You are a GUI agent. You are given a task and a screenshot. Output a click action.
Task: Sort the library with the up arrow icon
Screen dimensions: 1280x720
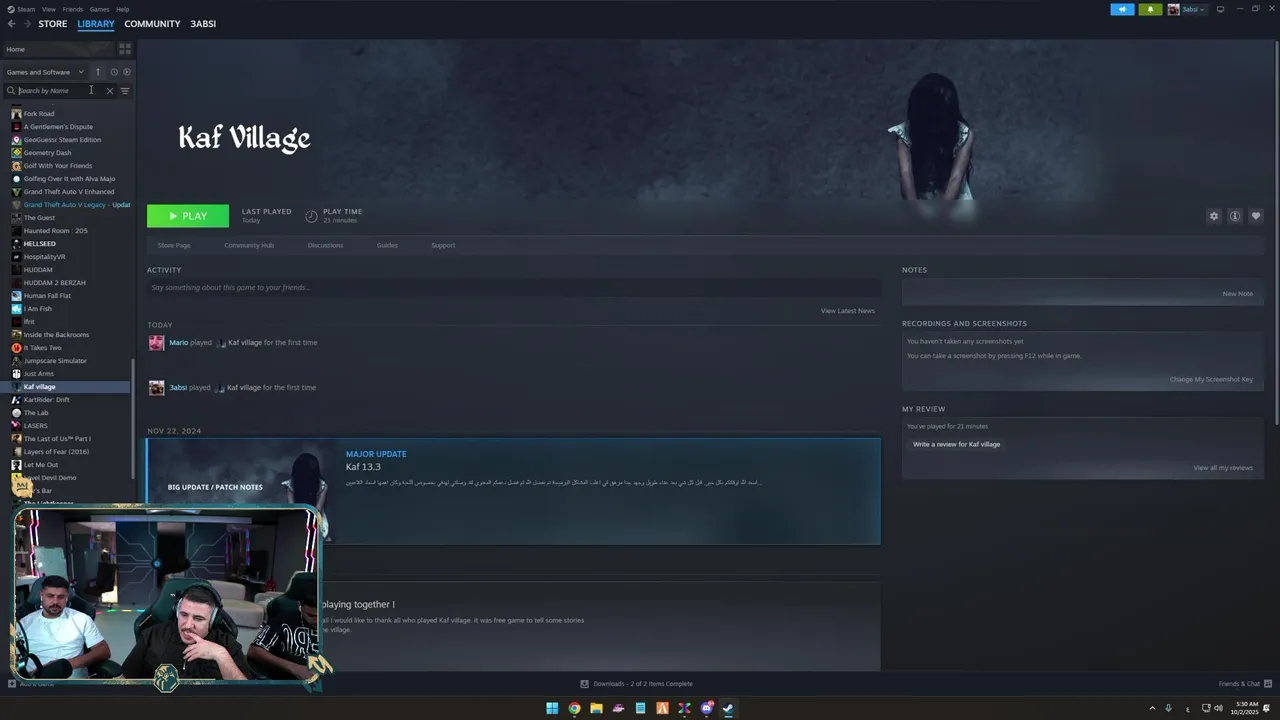98,72
